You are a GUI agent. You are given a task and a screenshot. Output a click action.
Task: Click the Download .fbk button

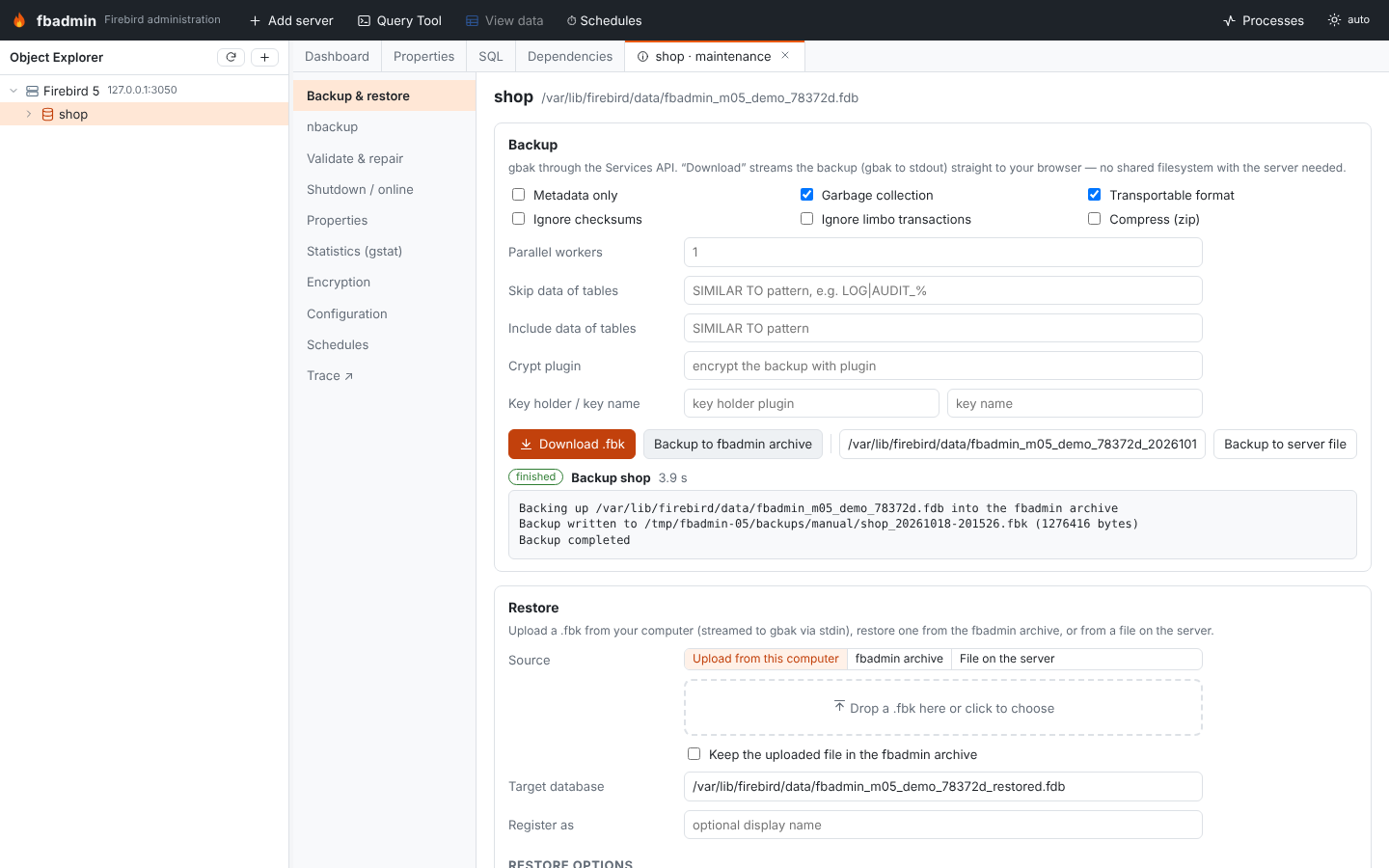[x=572, y=444]
